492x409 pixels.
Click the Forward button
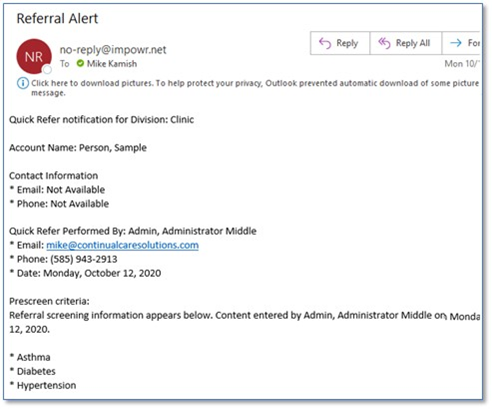[x=461, y=43]
